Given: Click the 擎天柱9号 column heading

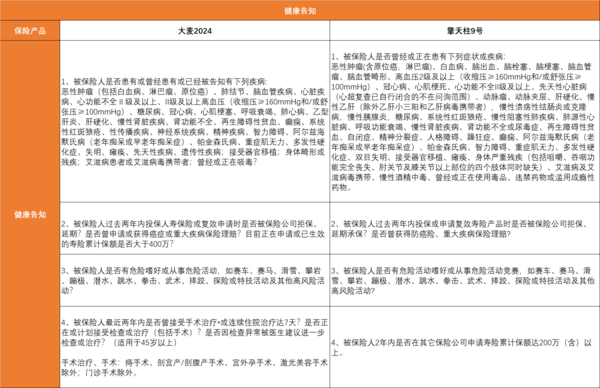Looking at the screenshot, I should (465, 31).
